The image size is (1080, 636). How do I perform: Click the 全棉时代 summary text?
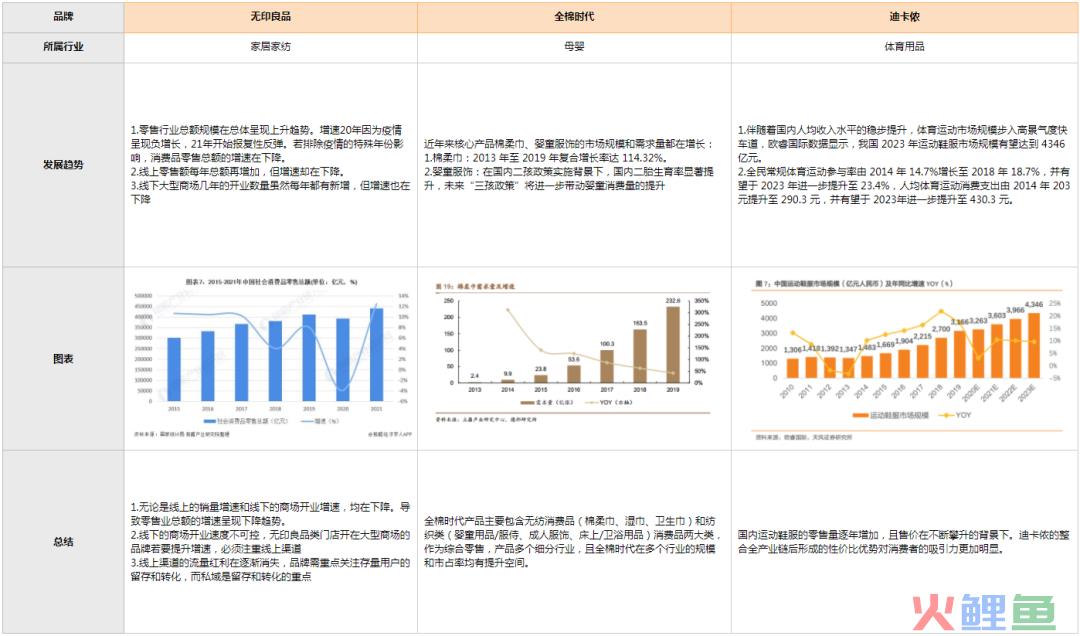(x=572, y=542)
